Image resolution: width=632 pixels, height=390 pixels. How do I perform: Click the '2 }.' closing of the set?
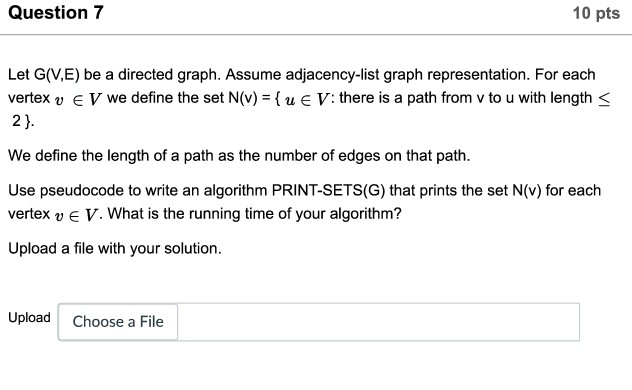click(23, 121)
